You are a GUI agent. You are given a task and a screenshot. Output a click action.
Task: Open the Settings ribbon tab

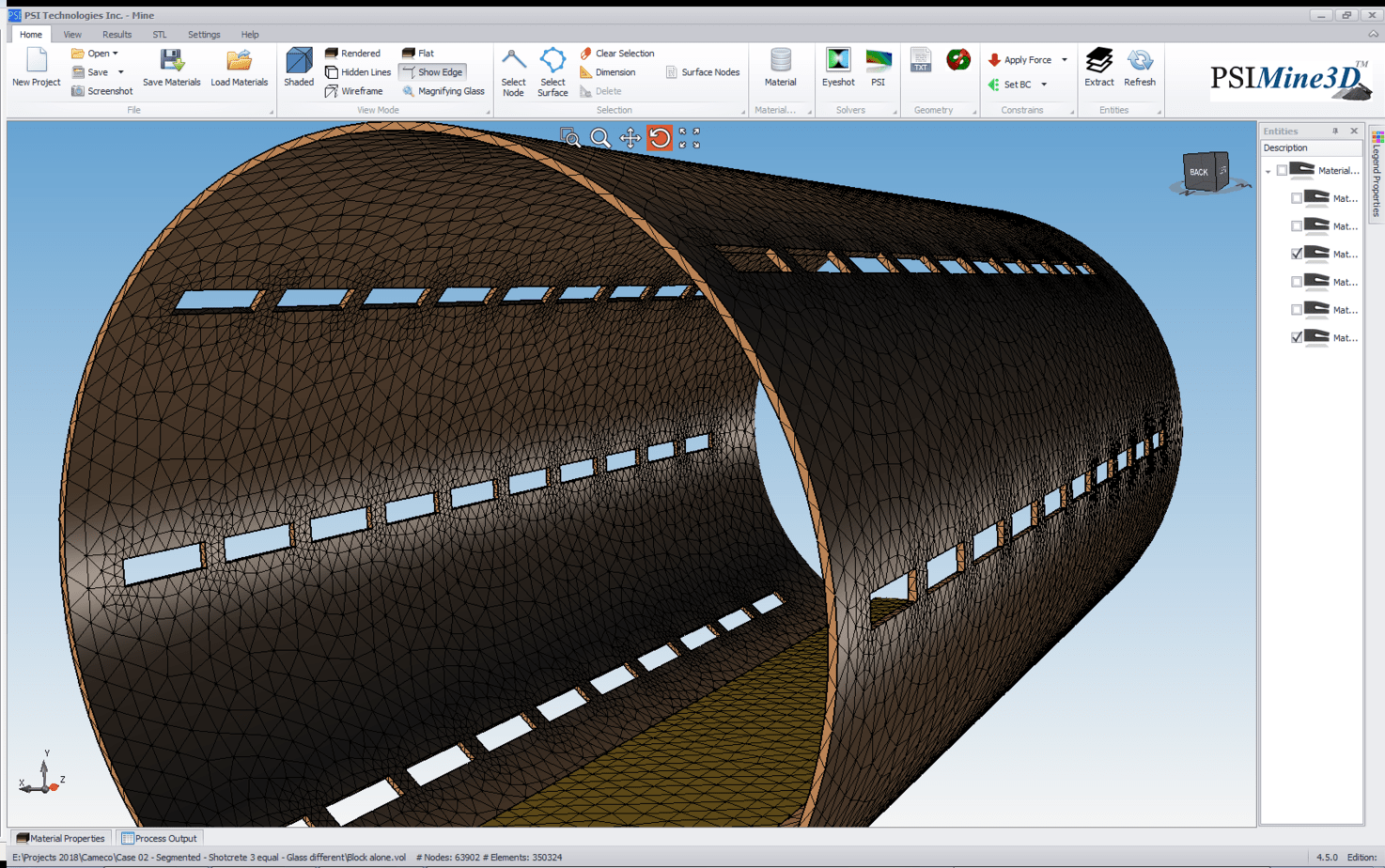pyautogui.click(x=204, y=35)
